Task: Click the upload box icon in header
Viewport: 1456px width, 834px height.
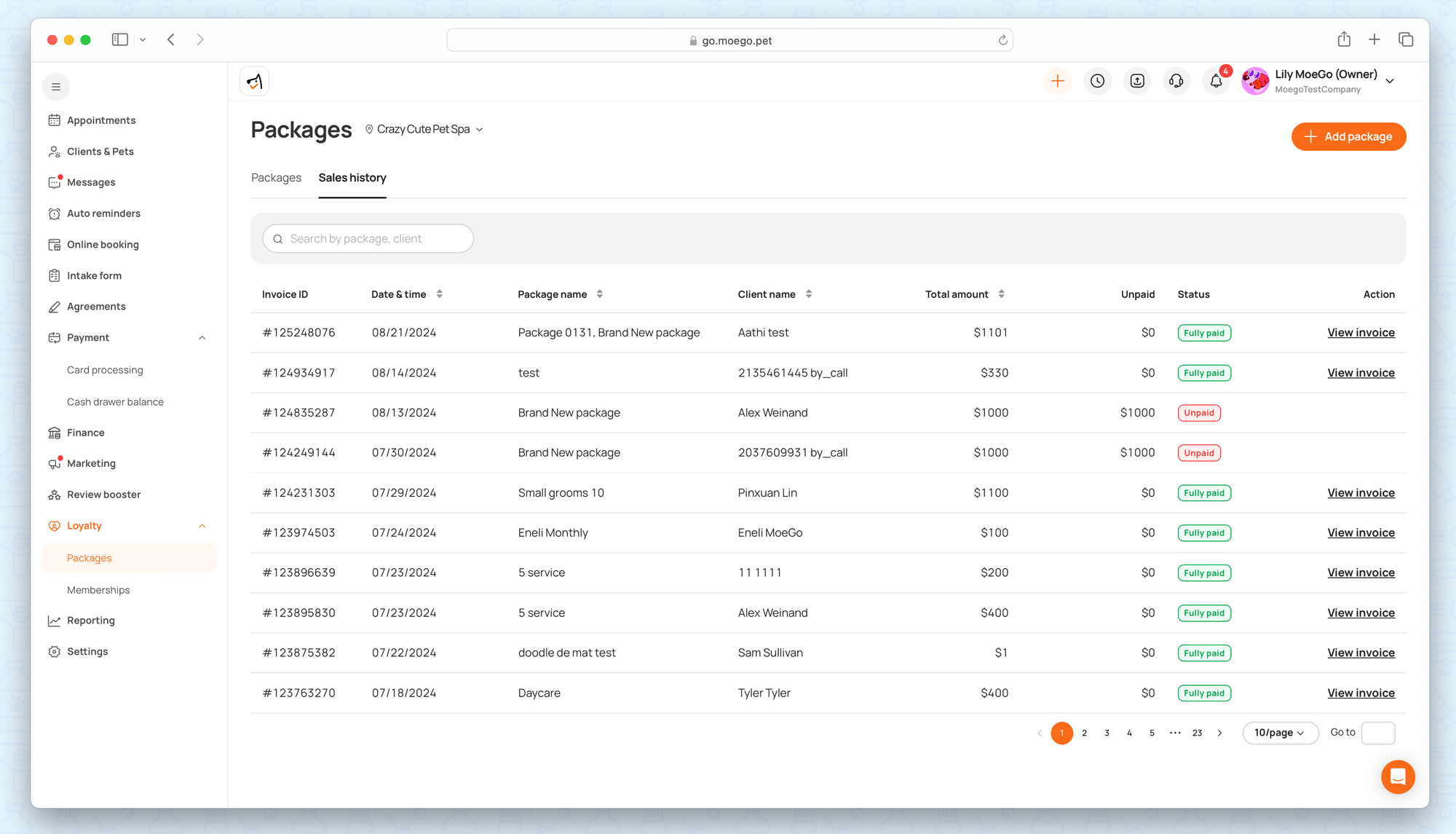Action: coord(1137,81)
